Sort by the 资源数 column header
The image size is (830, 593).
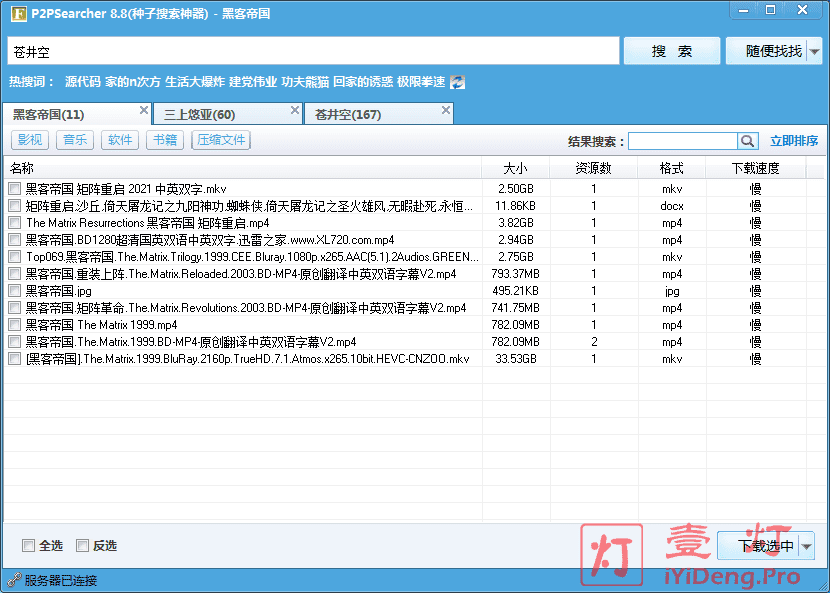pyautogui.click(x=593, y=168)
